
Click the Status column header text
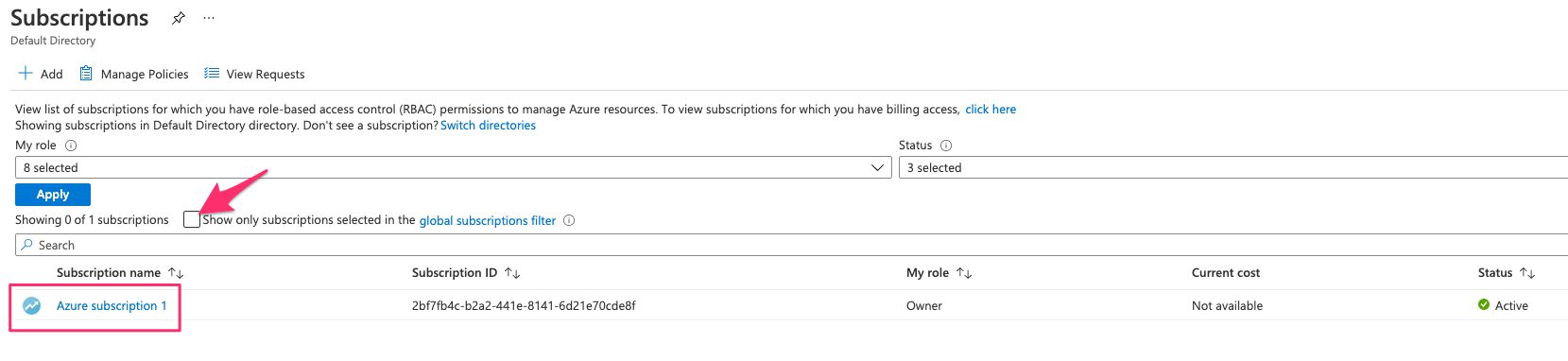pos(1495,273)
